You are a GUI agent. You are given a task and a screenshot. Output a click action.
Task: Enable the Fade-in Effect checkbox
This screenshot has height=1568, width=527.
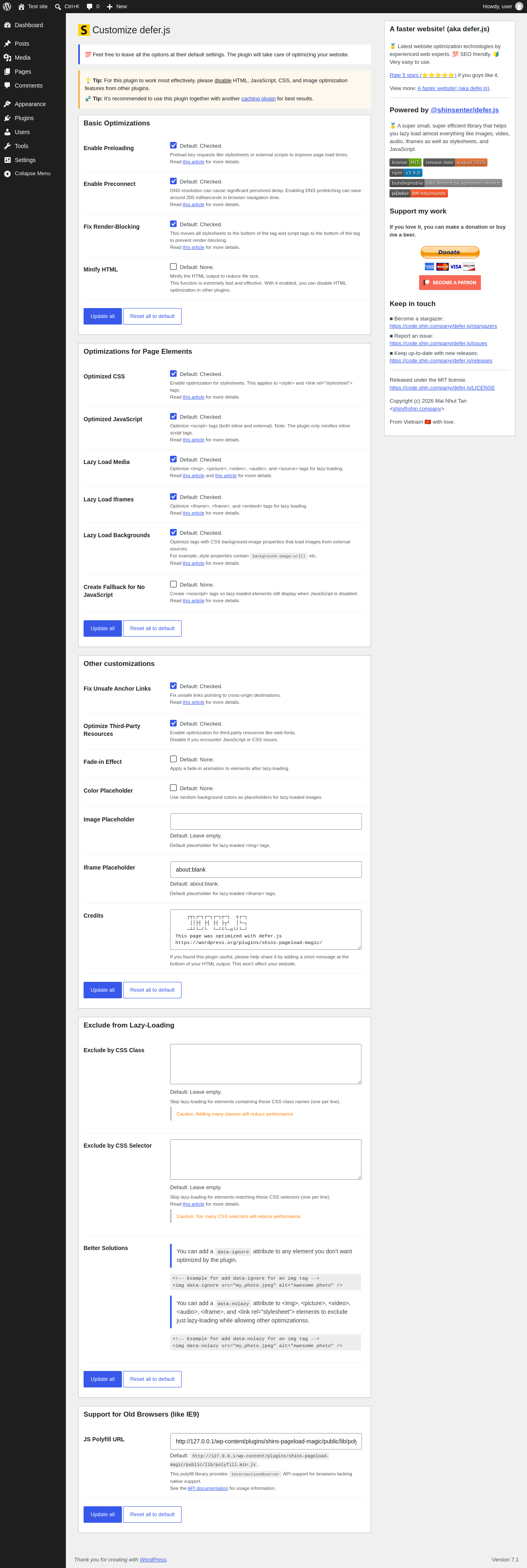click(x=174, y=759)
